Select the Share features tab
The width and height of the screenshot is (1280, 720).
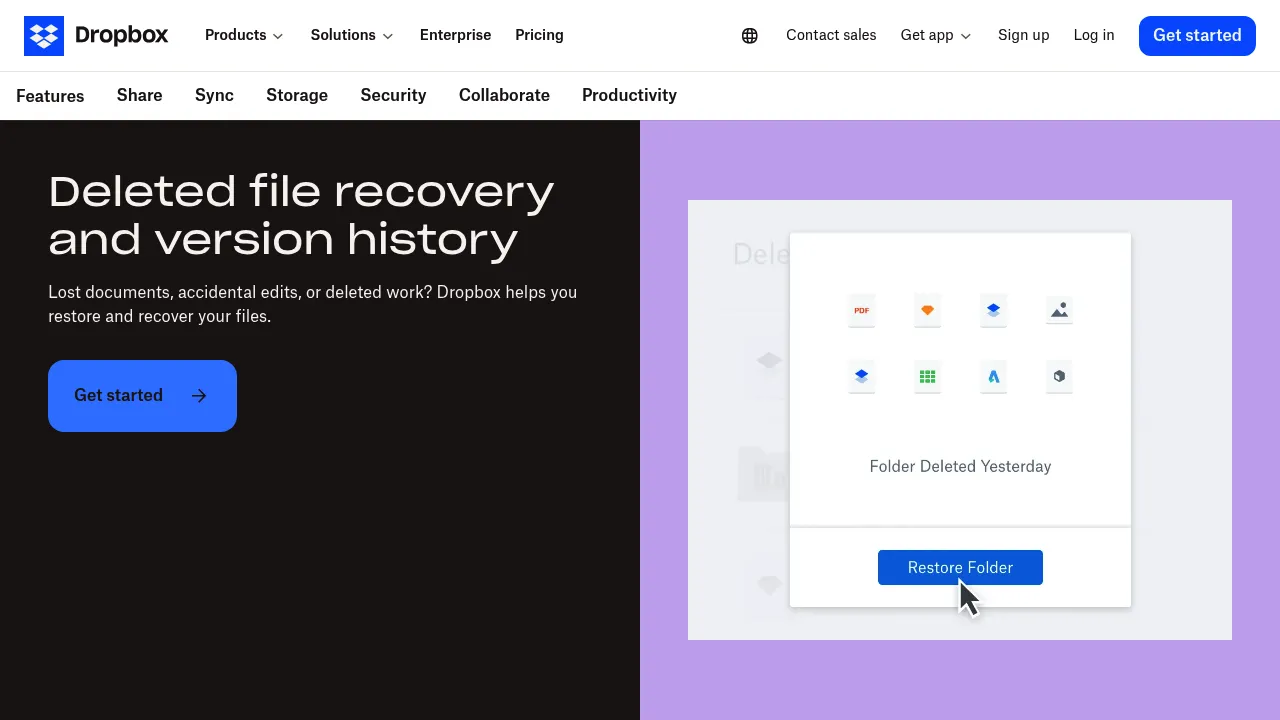pos(140,95)
